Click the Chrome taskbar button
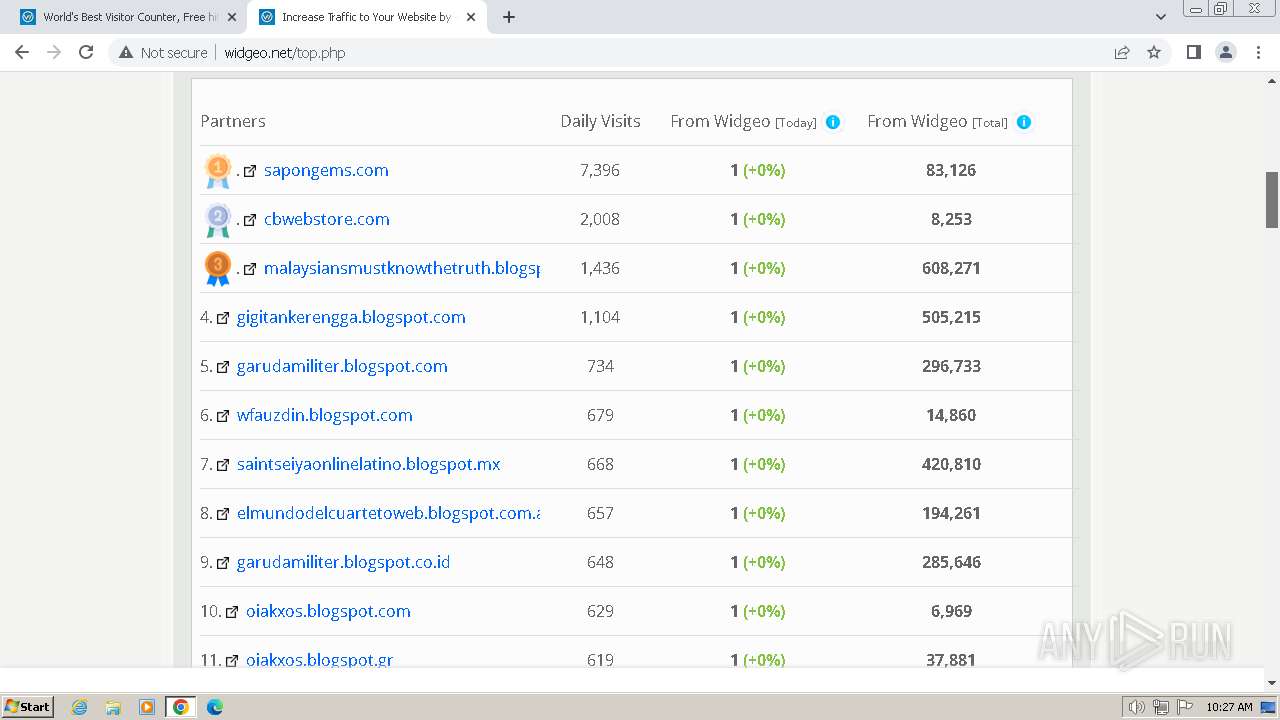Viewport: 1280px width, 720px height. click(180, 707)
